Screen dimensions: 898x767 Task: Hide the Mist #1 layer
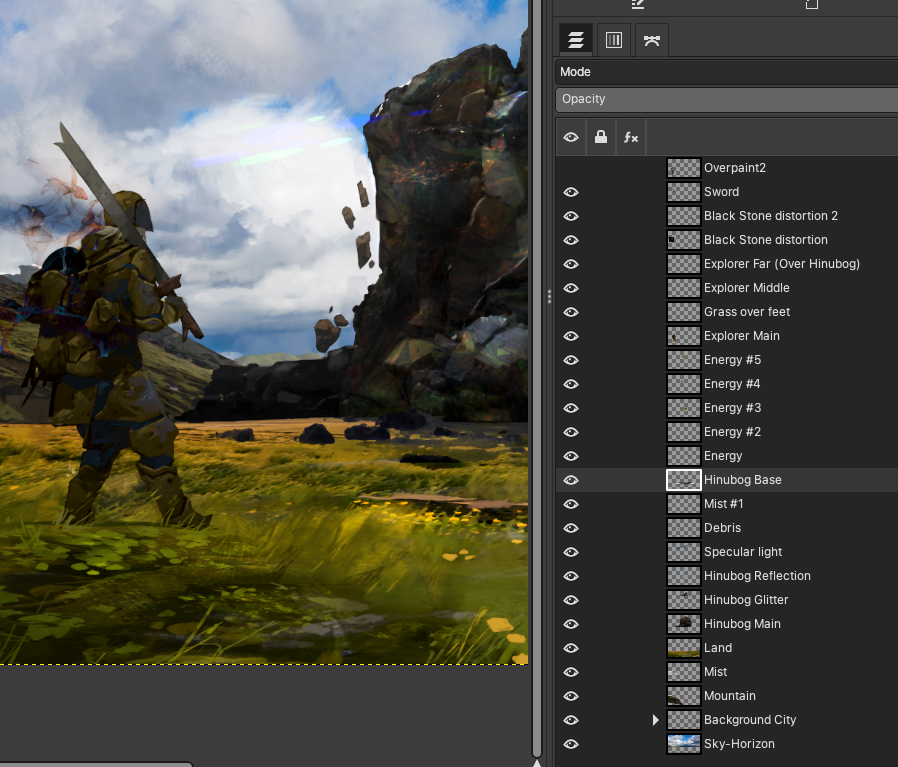point(571,504)
